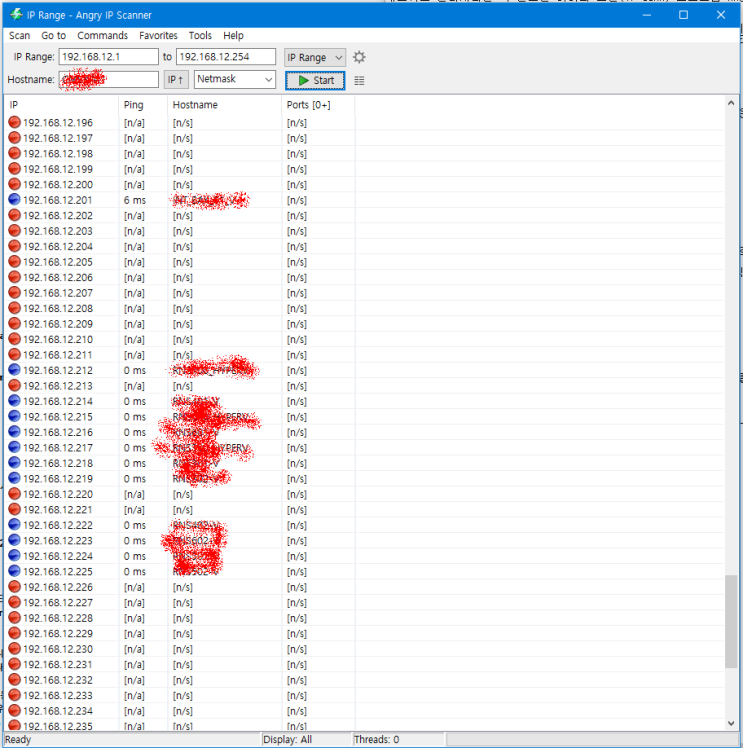743x748 pixels.
Task: Open the preferences gear icon
Action: pos(359,57)
